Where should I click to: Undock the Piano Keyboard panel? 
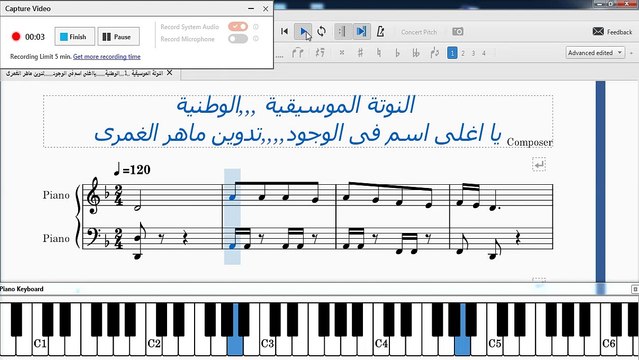635,289
